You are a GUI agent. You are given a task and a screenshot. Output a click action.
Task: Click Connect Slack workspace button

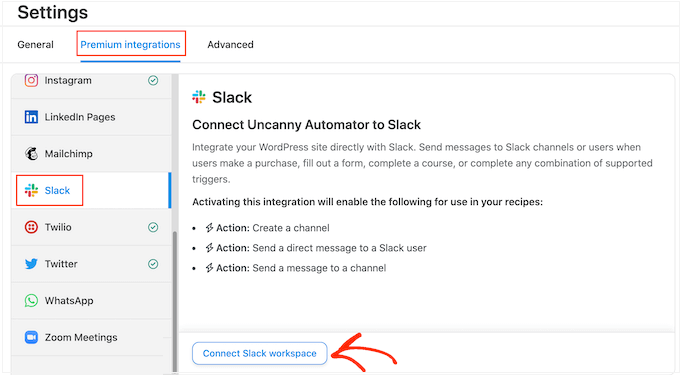click(x=259, y=353)
